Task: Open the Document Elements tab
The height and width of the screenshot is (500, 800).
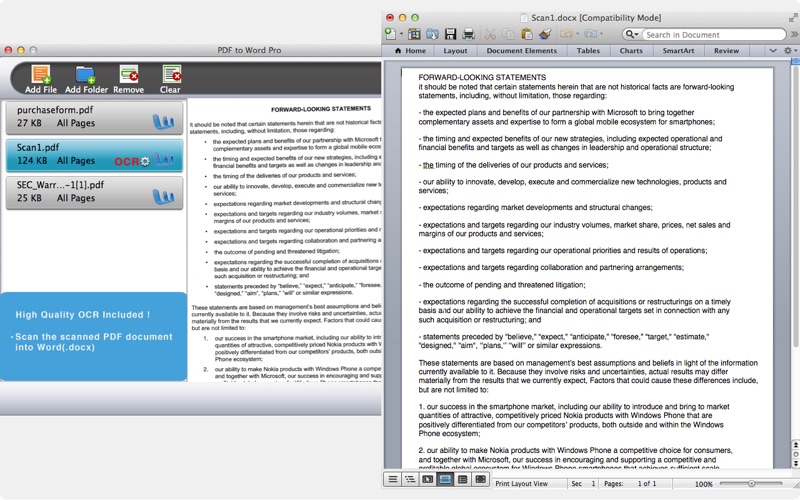Action: [x=521, y=51]
